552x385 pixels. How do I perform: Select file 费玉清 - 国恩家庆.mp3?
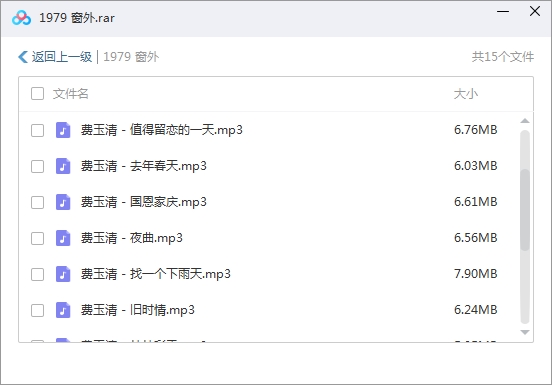144,202
